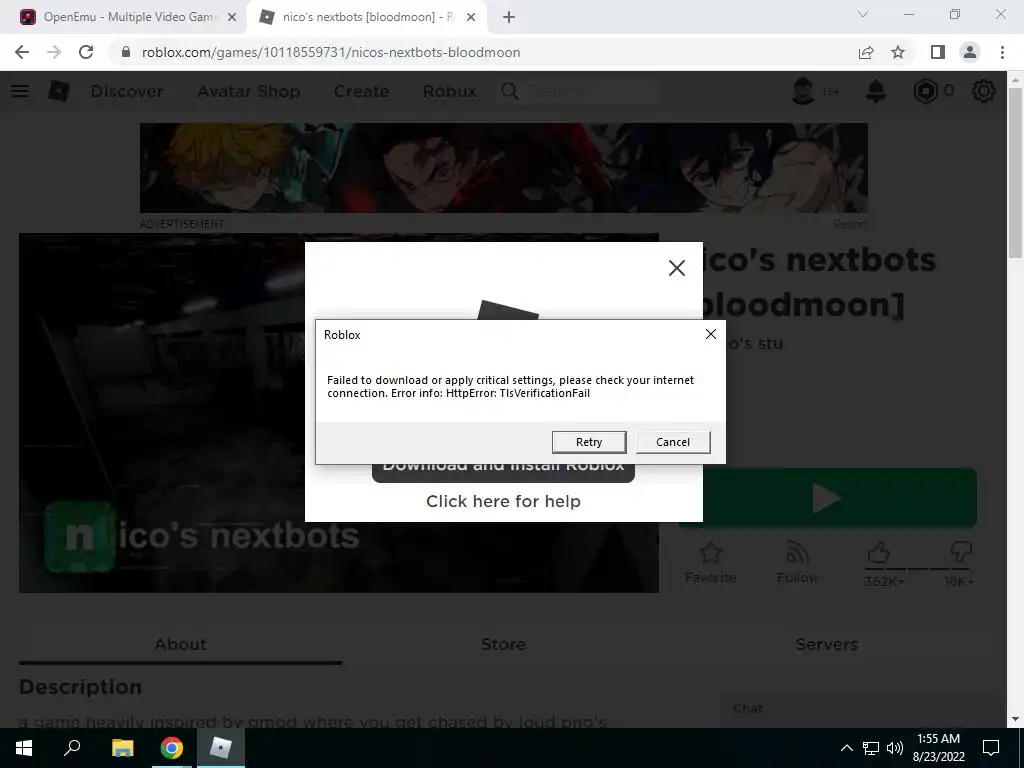This screenshot has height=768, width=1024.
Task: Click Cancel in the Roblox error dialog
Action: pyautogui.click(x=673, y=442)
